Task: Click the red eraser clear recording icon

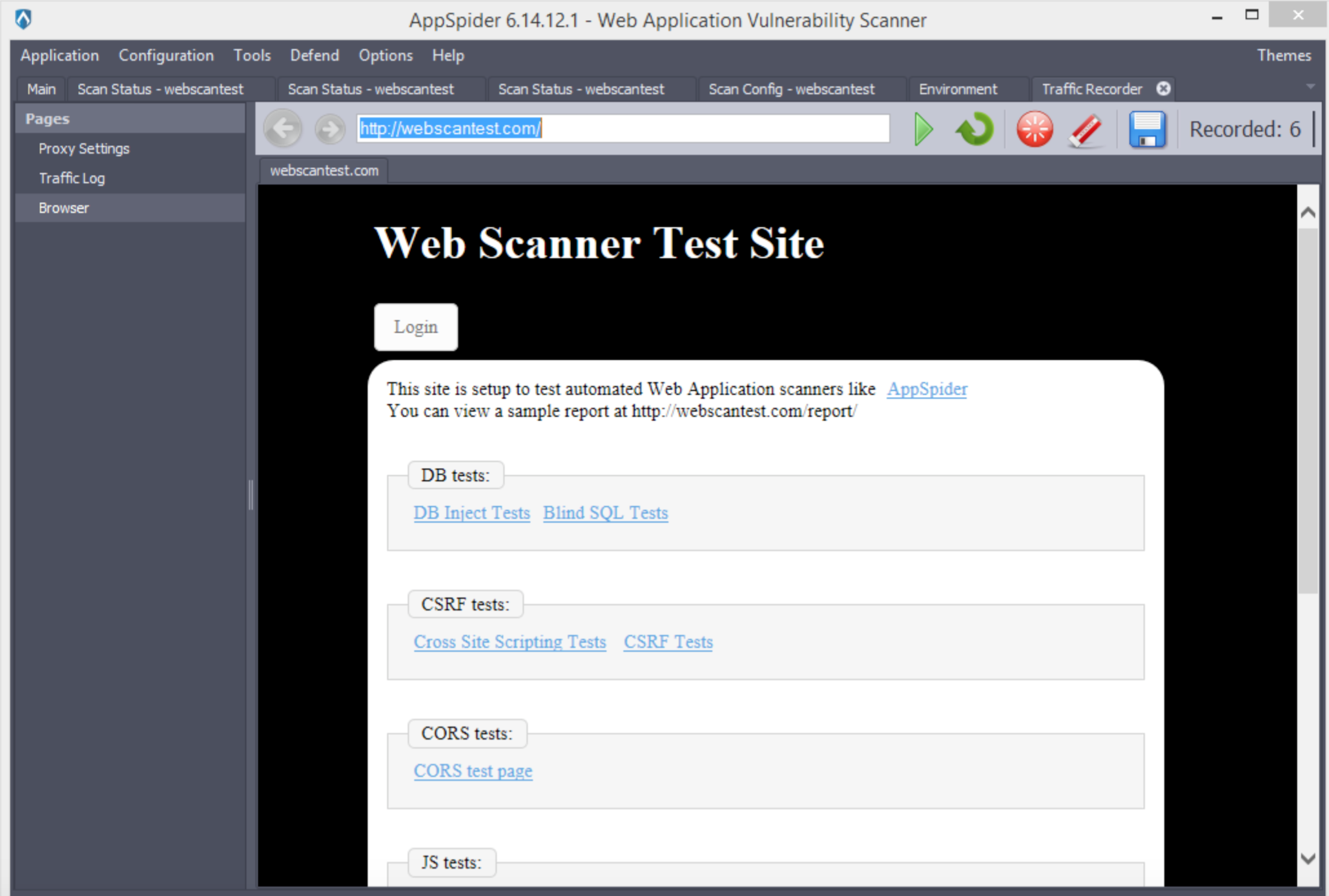Action: (x=1086, y=130)
